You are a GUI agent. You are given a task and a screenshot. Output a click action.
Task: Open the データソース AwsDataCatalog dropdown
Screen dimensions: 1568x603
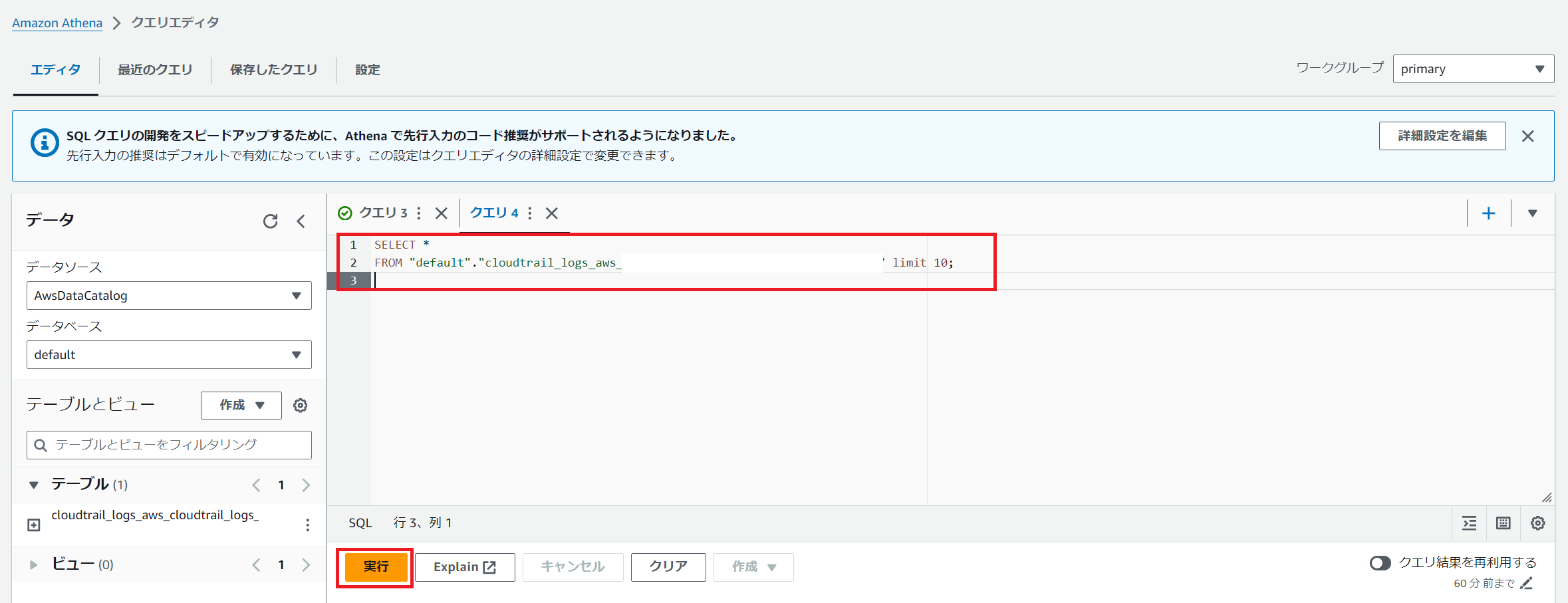169,296
